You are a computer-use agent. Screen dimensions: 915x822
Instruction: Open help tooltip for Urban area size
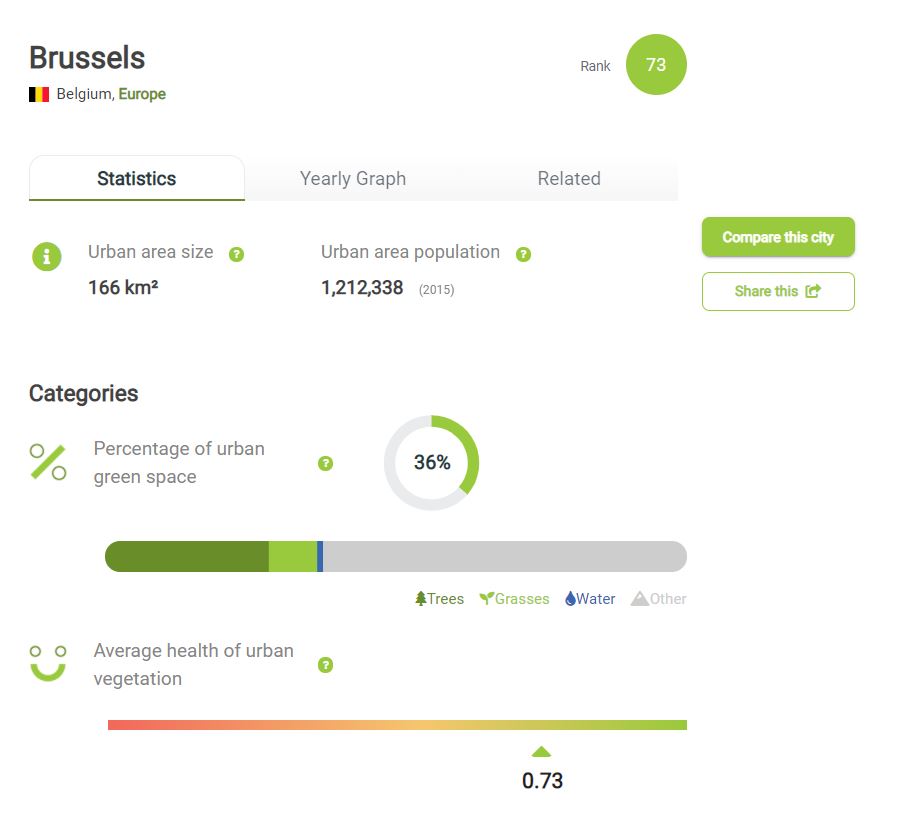236,254
